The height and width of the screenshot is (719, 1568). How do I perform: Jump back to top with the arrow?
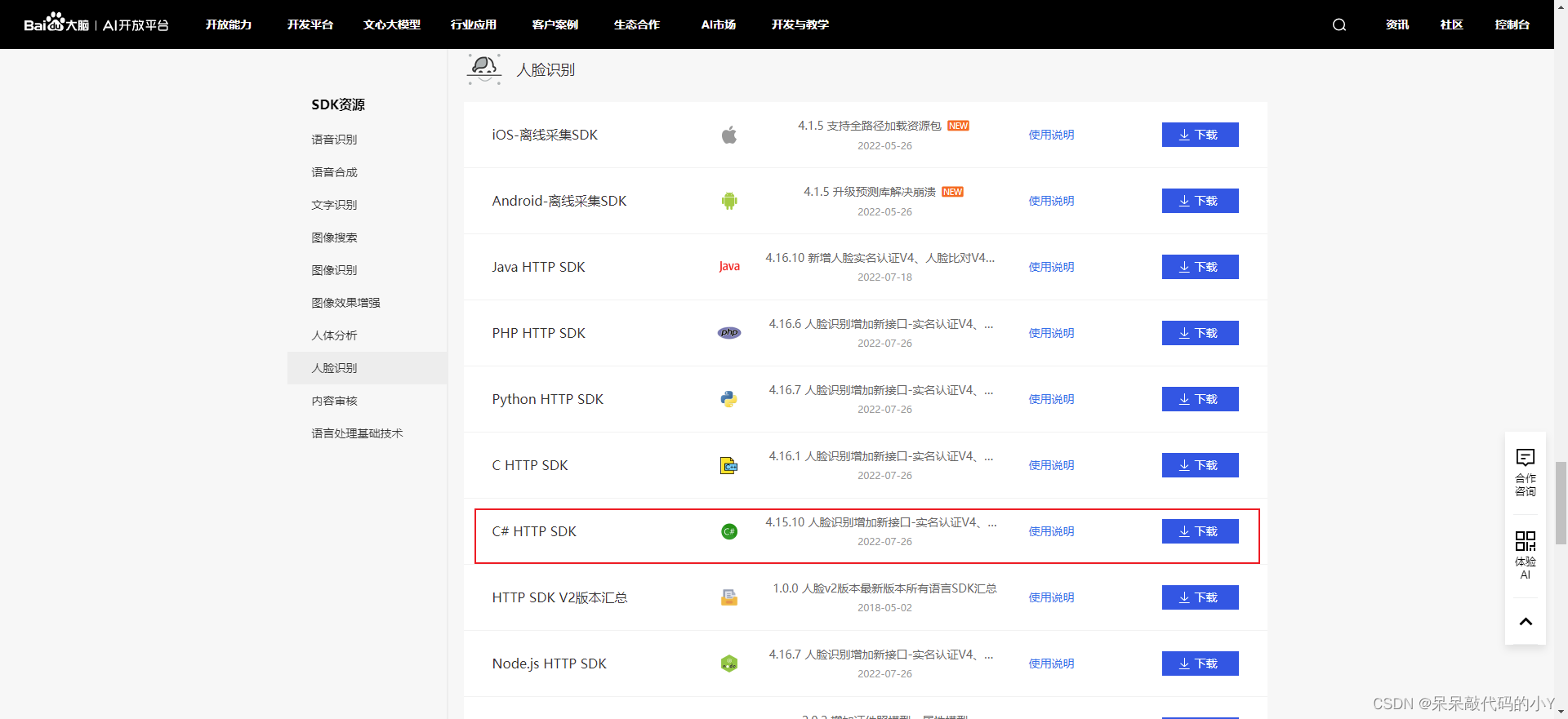(x=1526, y=621)
